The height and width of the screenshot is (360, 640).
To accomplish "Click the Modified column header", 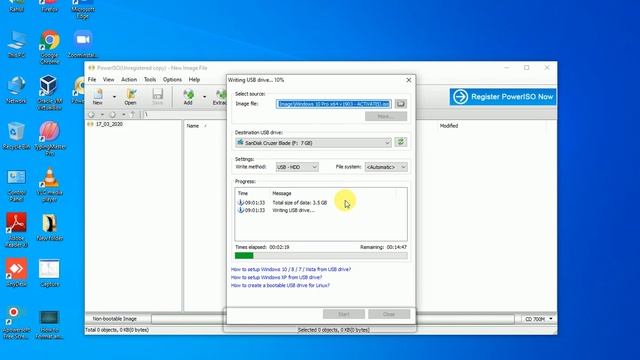I will [449, 126].
